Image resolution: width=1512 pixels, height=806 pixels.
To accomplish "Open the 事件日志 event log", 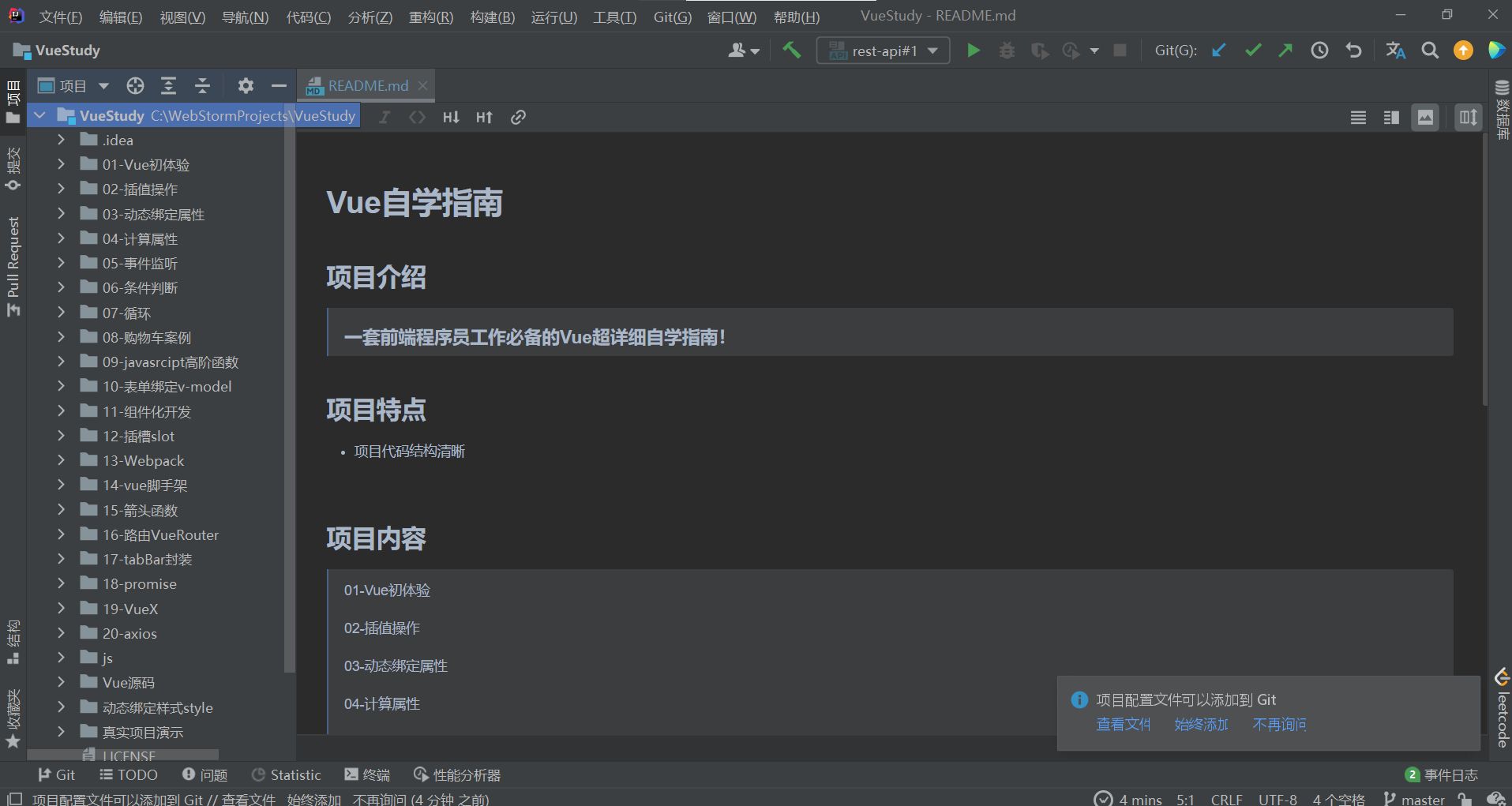I will 1442,775.
